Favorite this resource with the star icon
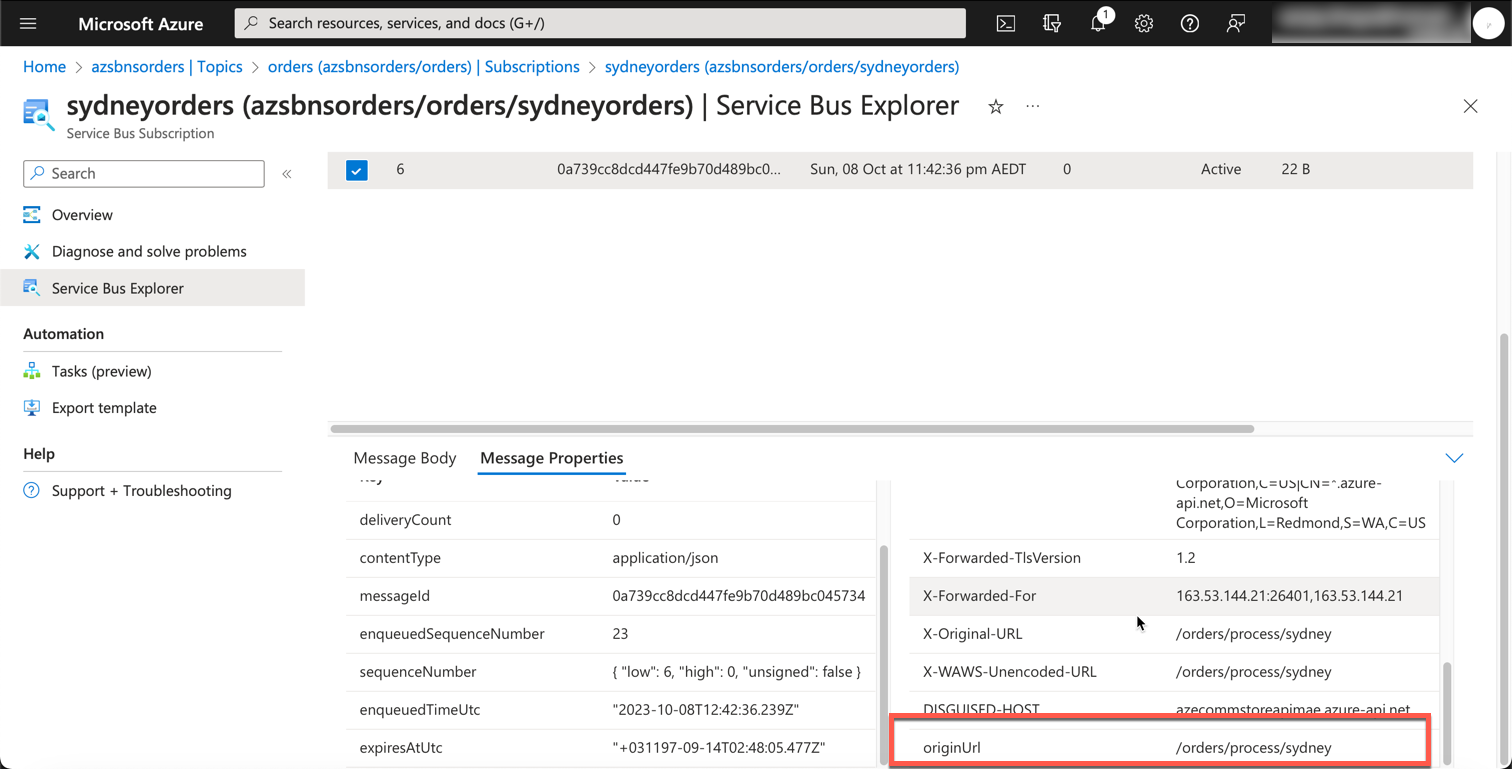 [x=996, y=107]
